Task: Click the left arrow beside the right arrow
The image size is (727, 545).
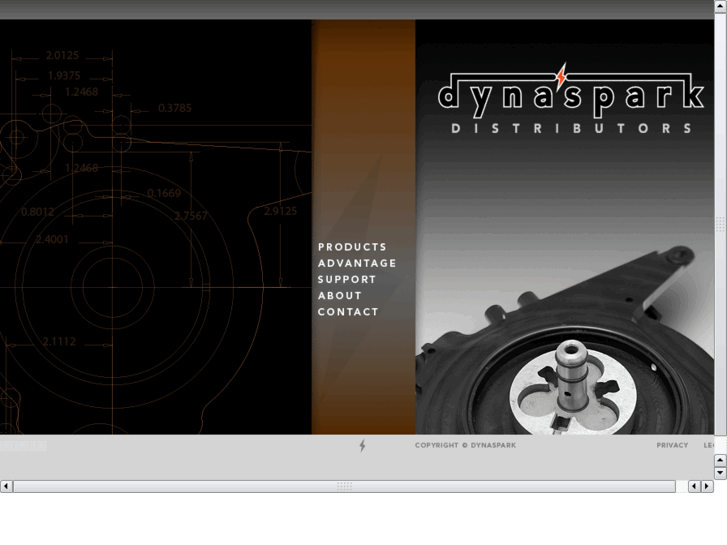Action: 695,486
